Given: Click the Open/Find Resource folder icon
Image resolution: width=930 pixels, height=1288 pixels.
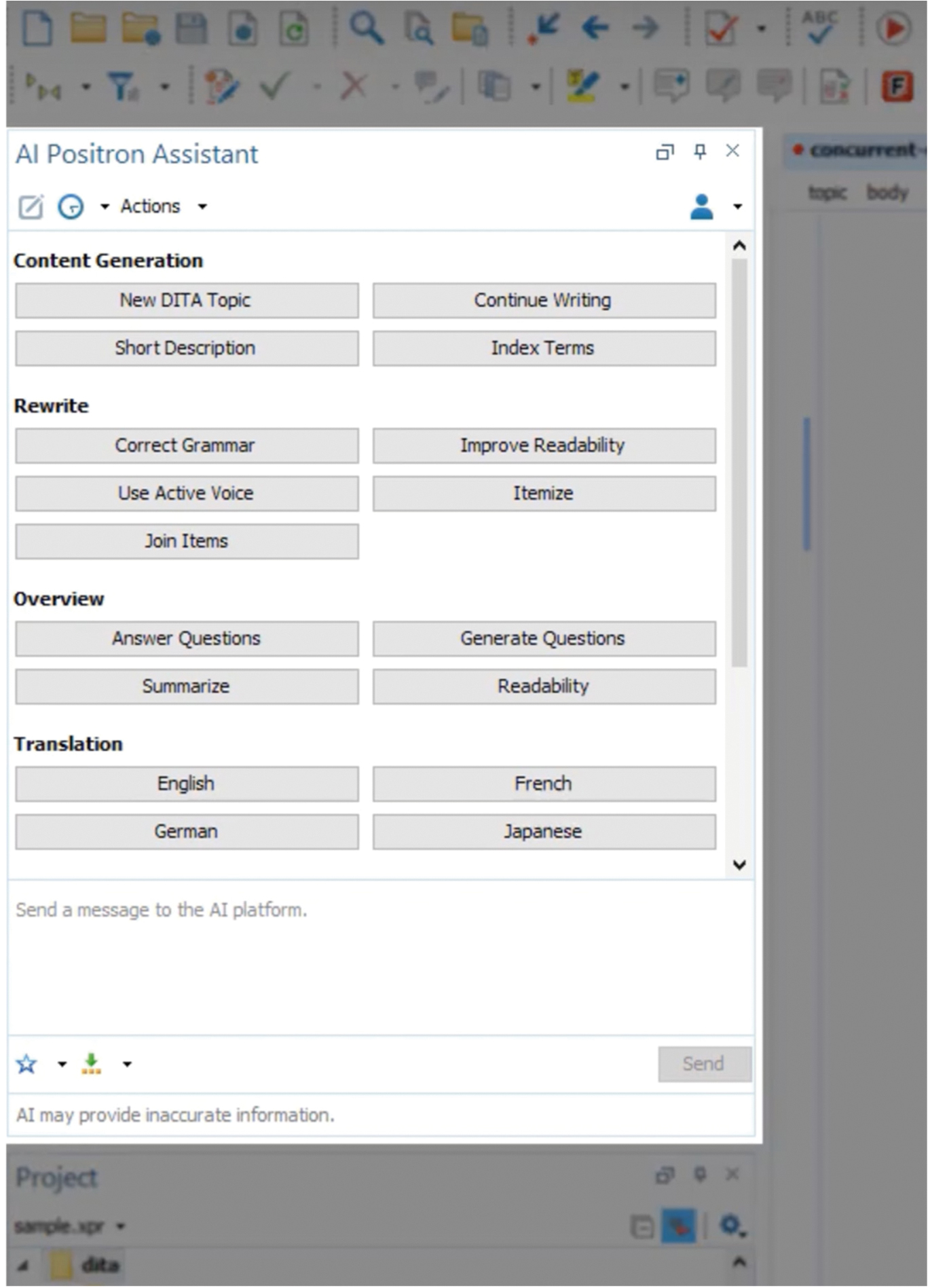Looking at the screenshot, I should 470,29.
